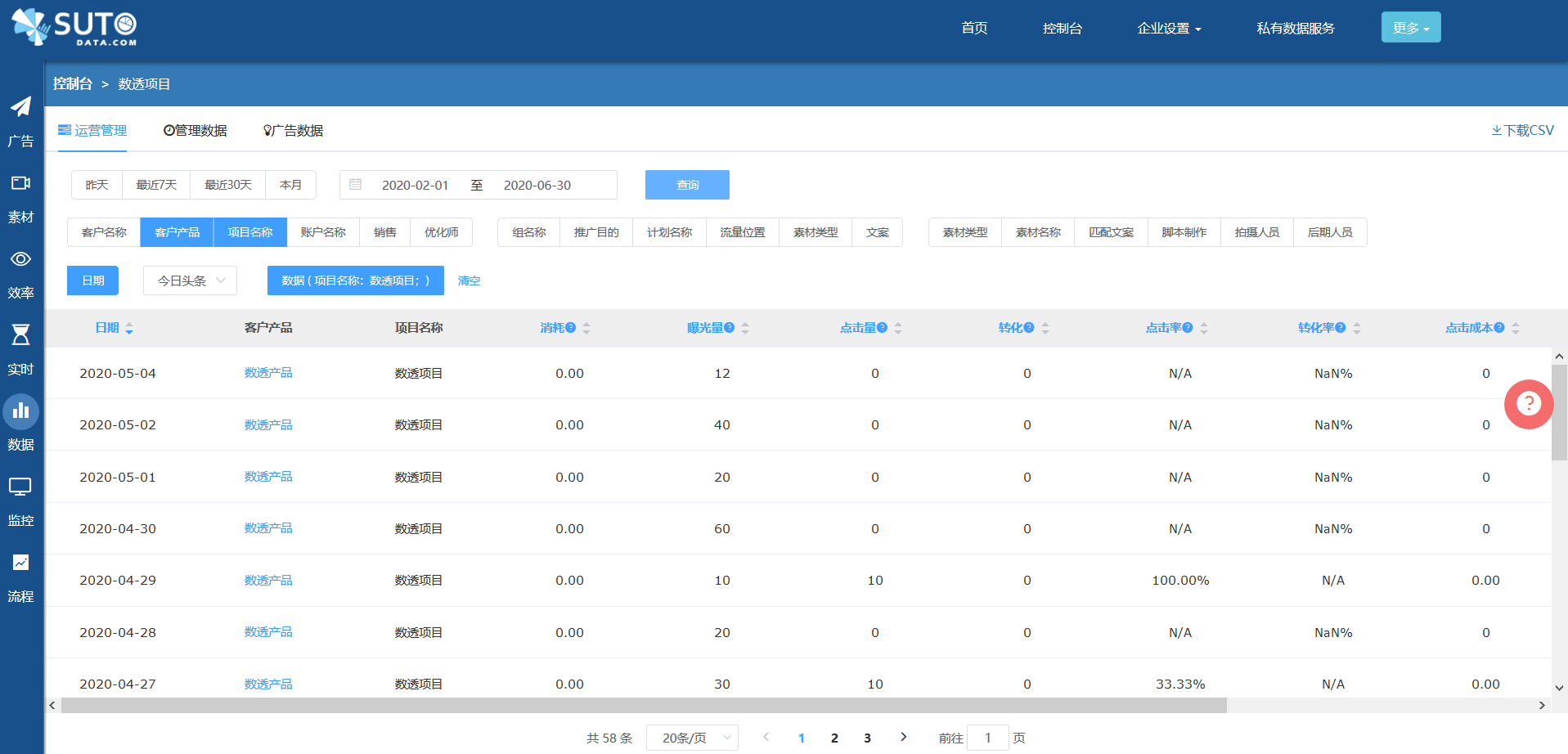Toggle the 客户产品 dimension filter
This screenshot has width=1568, height=754.
pos(177,232)
